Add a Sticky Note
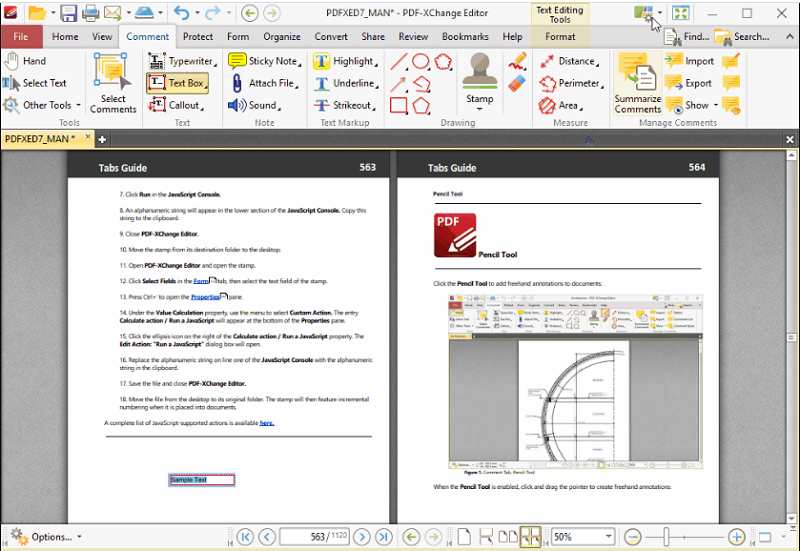 (264, 61)
